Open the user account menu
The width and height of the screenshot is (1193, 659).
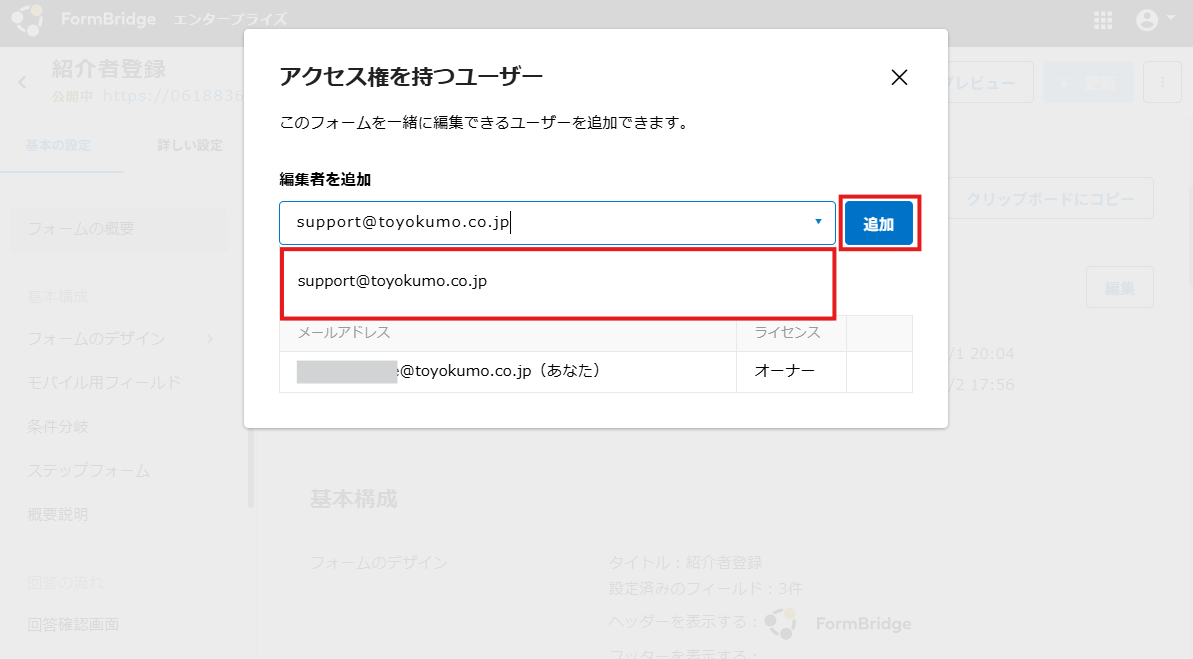click(x=1154, y=20)
